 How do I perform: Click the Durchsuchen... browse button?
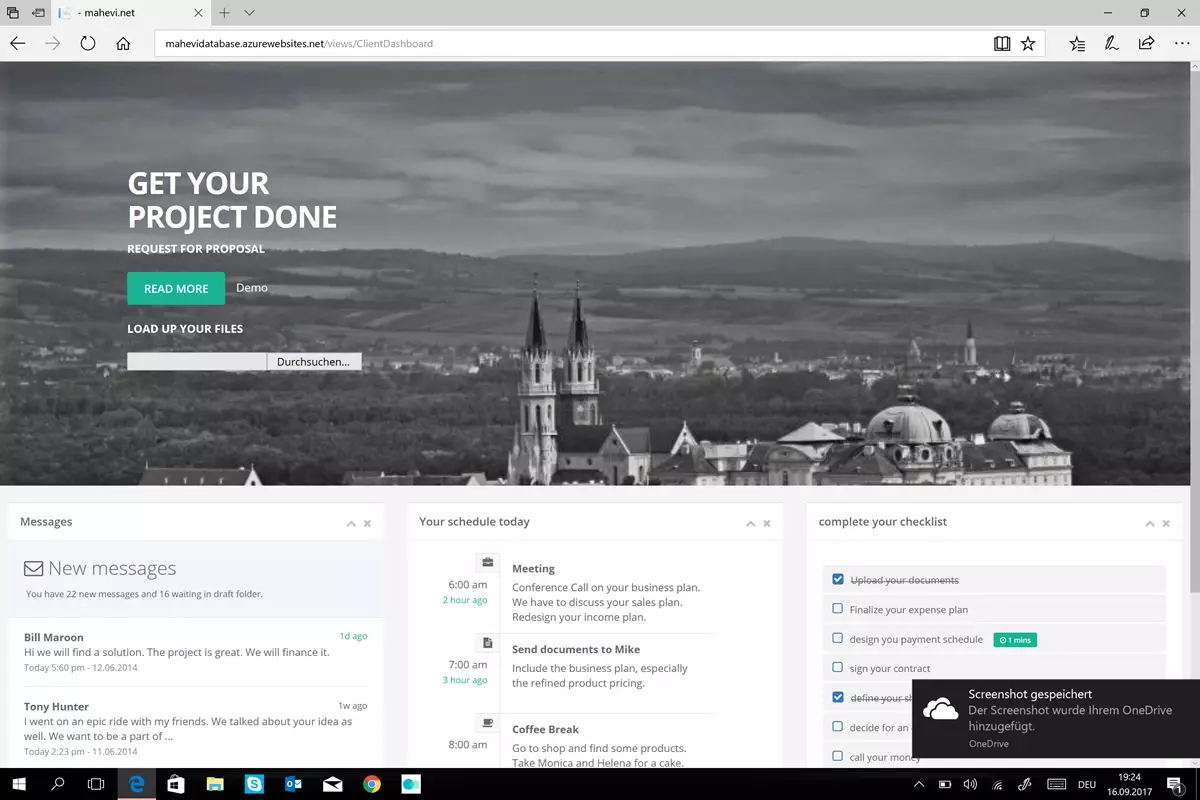(314, 362)
